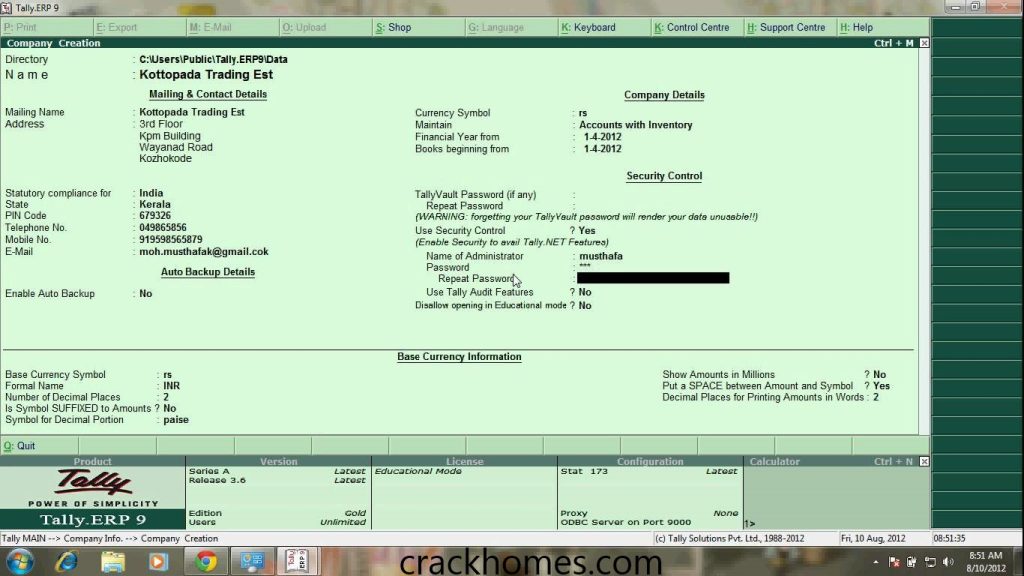1024x576 pixels.
Task: Open Internet Explorer from taskbar
Action: 67,562
